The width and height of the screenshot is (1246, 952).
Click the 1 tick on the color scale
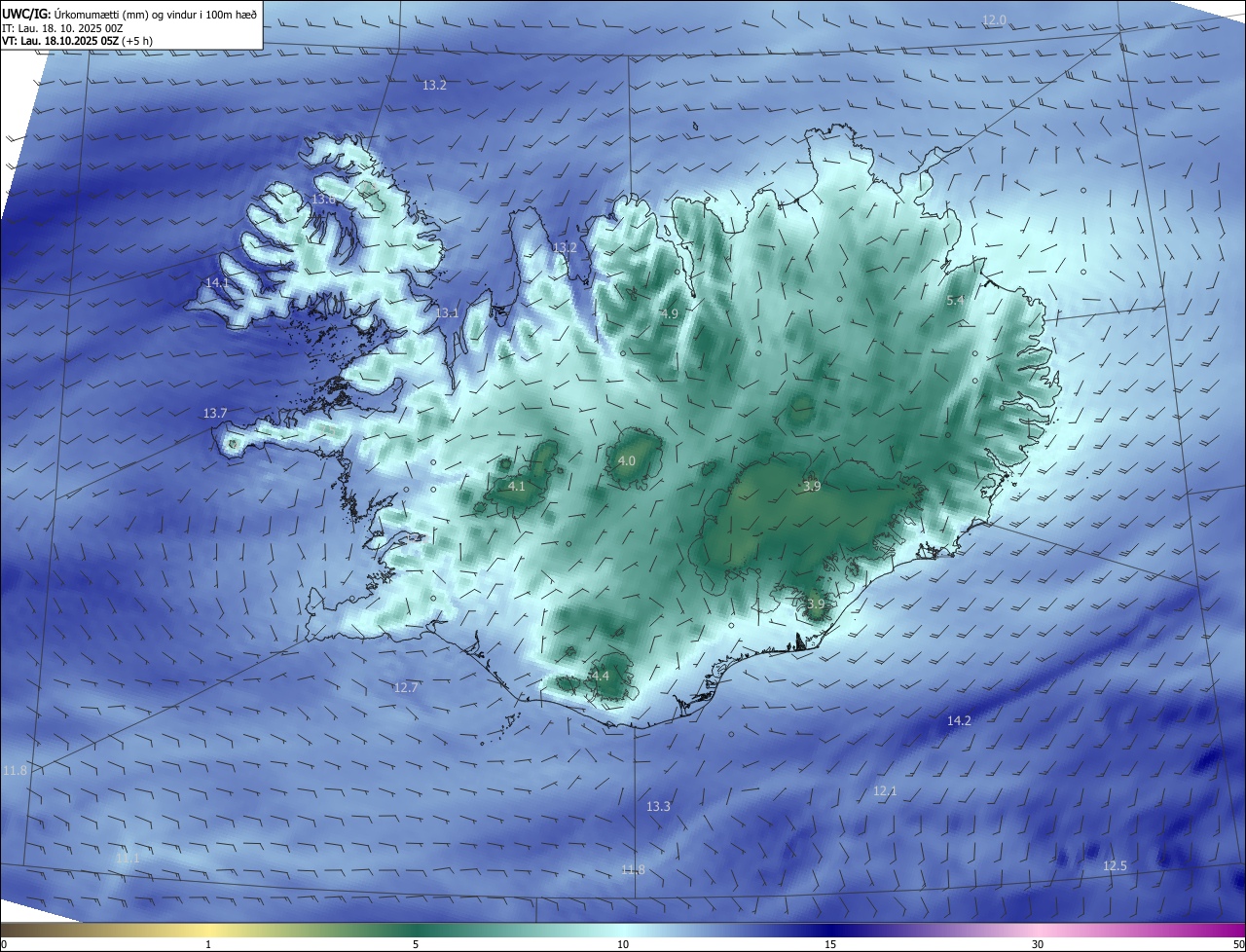(x=208, y=944)
